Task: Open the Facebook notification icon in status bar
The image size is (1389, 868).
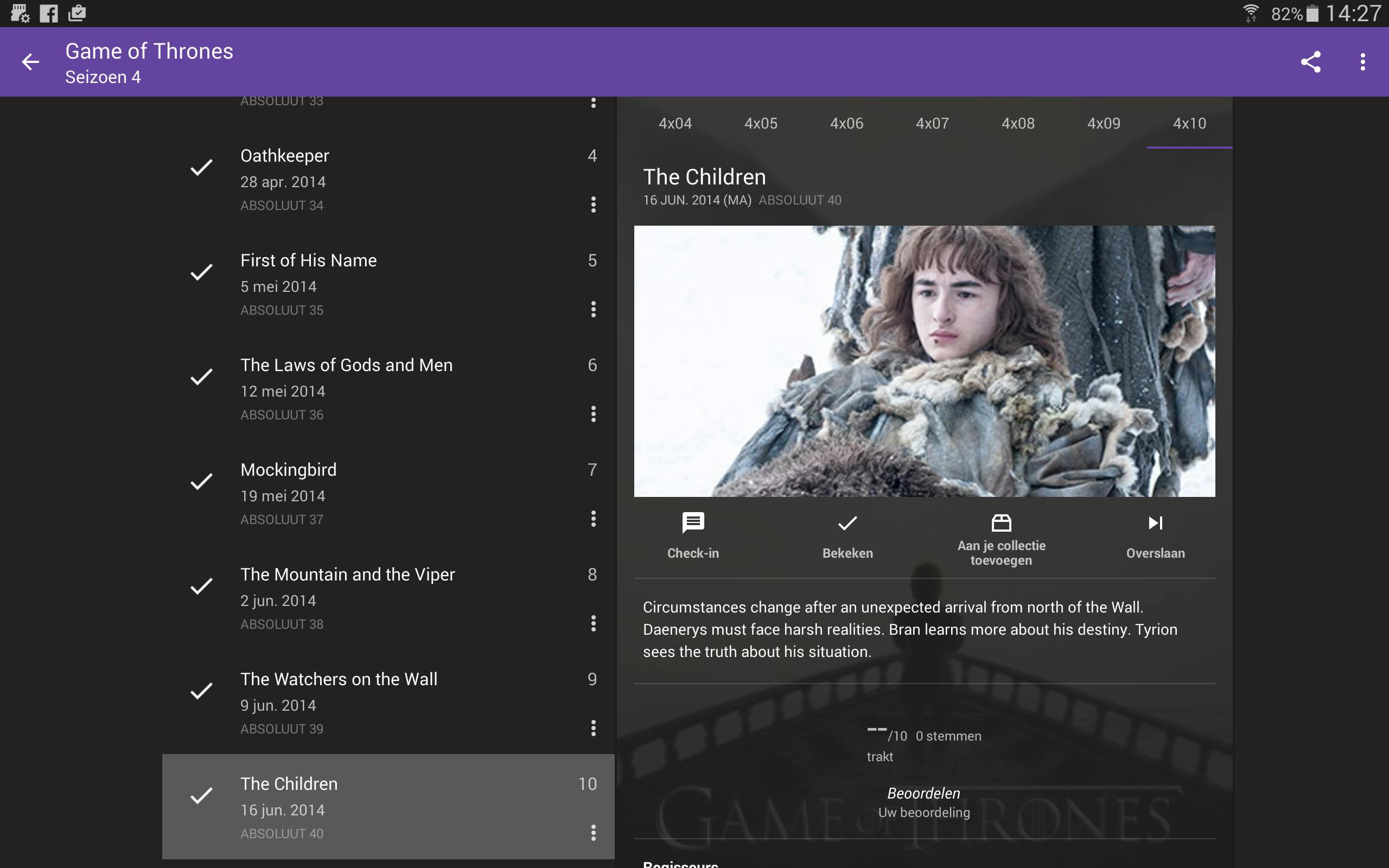Action: click(49, 12)
